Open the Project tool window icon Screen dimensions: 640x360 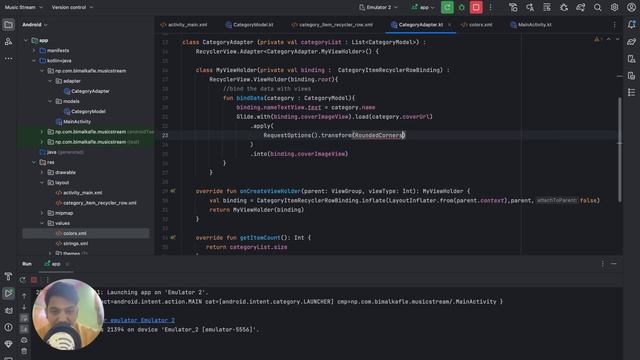8,25
